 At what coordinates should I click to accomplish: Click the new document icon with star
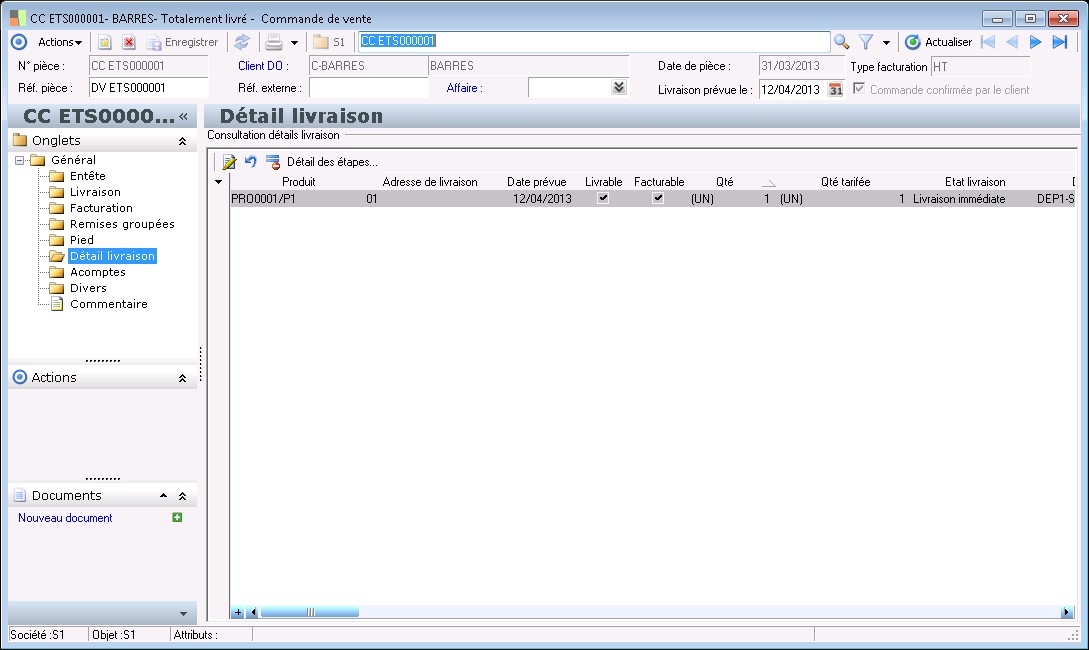coord(104,42)
